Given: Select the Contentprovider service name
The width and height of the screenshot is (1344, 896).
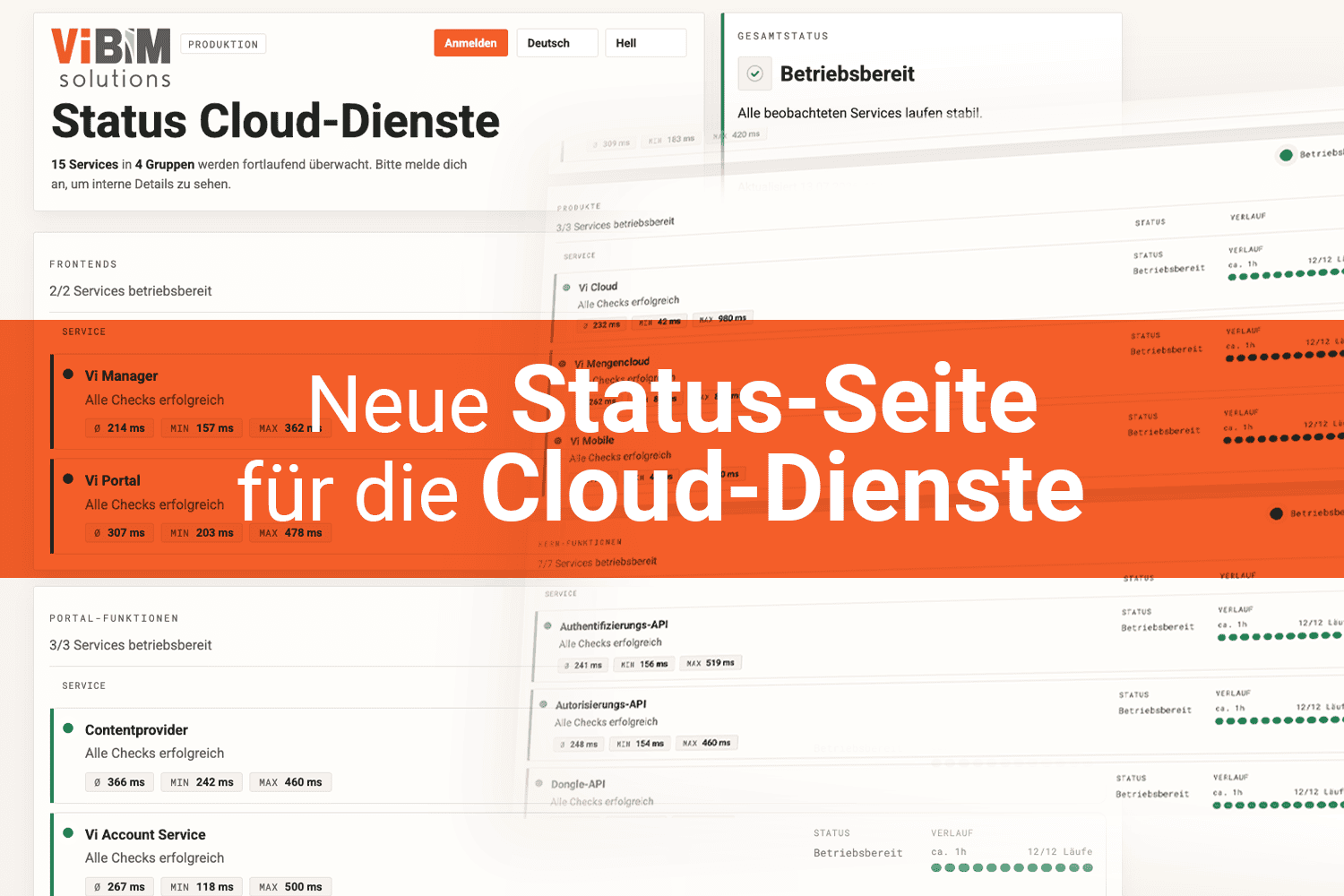Looking at the screenshot, I should coord(136,729).
